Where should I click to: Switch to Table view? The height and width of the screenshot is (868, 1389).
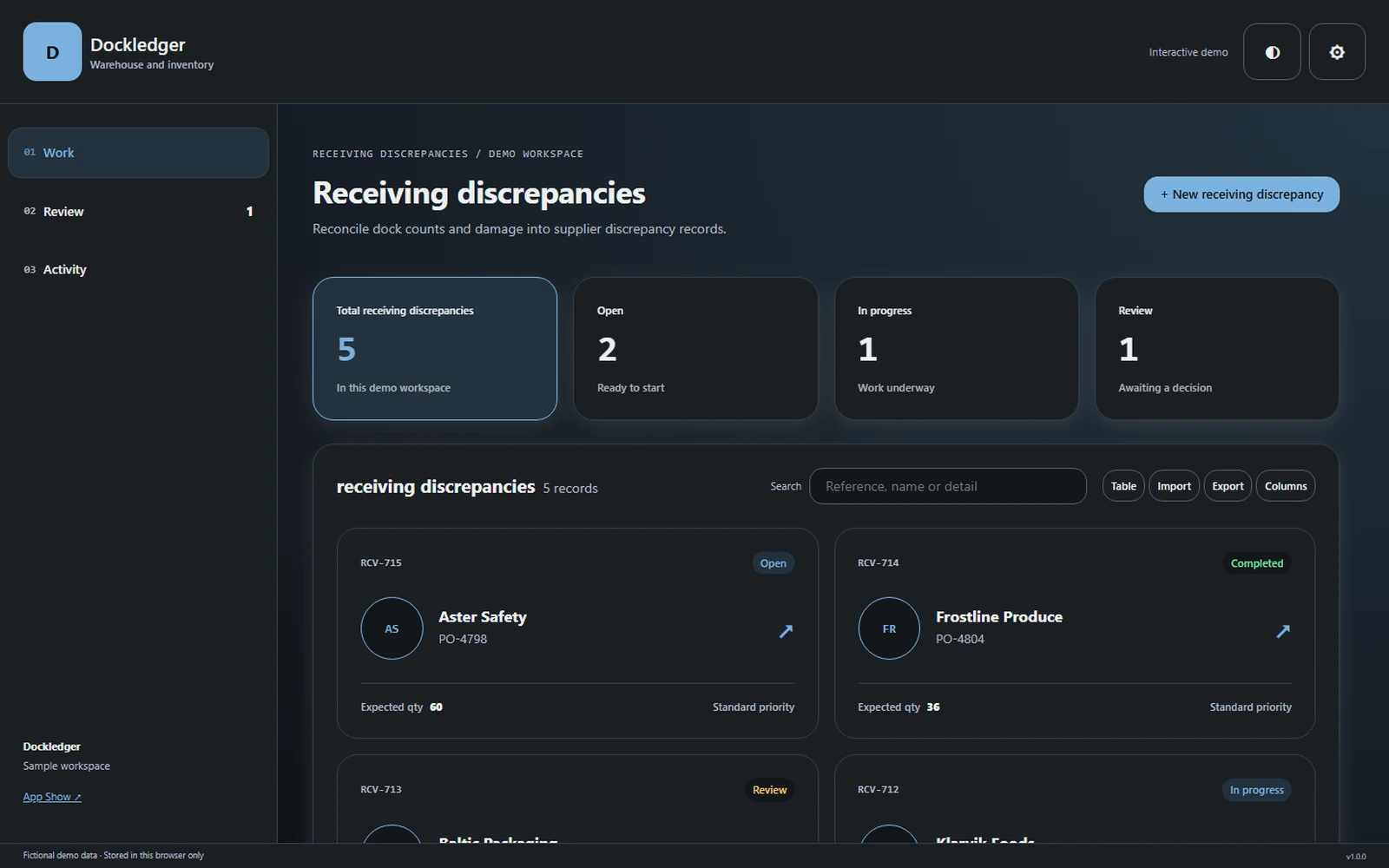click(x=1123, y=486)
